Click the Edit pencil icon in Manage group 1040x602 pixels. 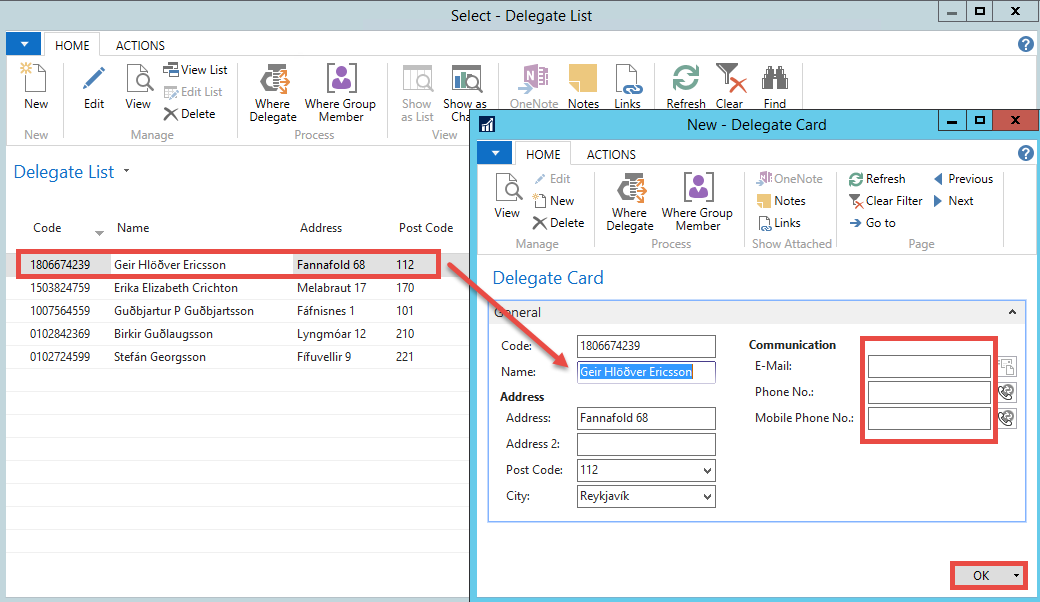(94, 82)
